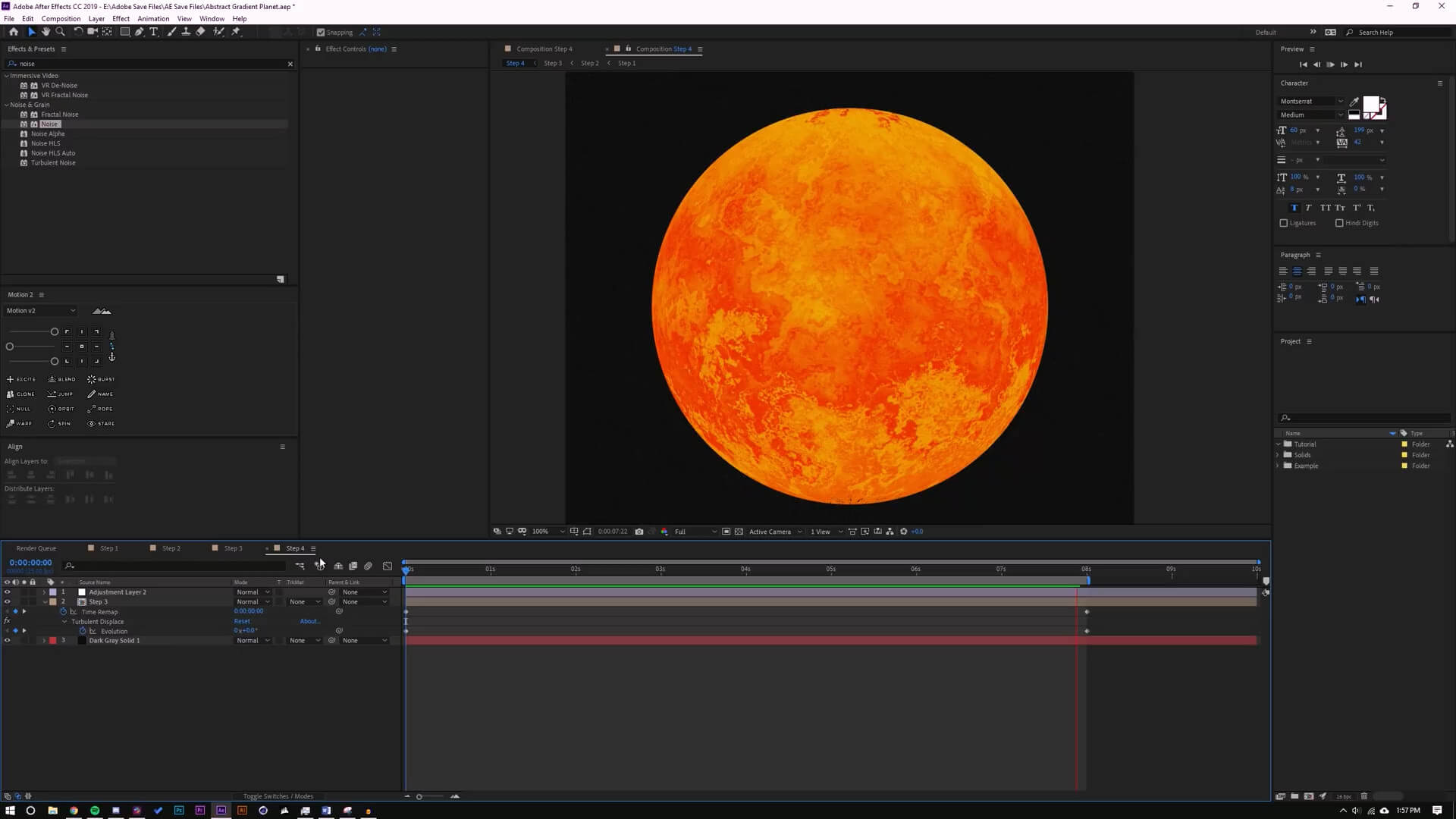Select the Type text tool
This screenshot has height=819, width=1456.
[x=154, y=32]
